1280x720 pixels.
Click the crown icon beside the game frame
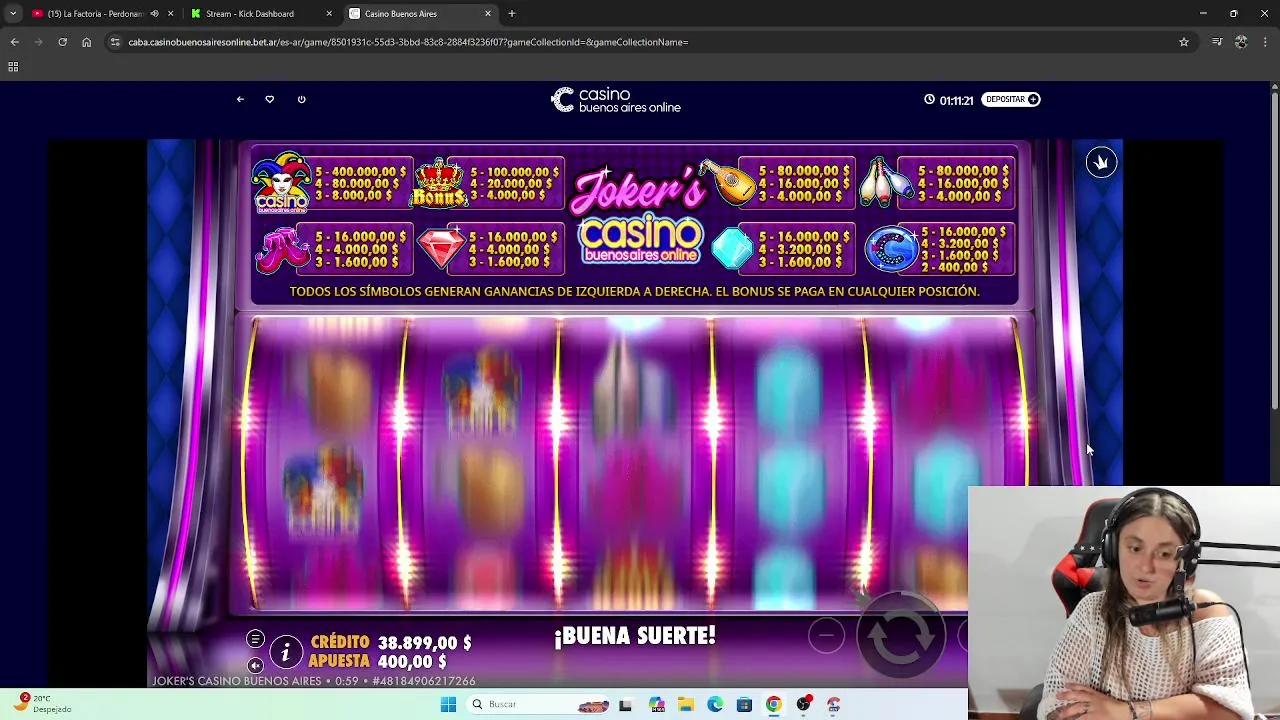(x=1101, y=163)
